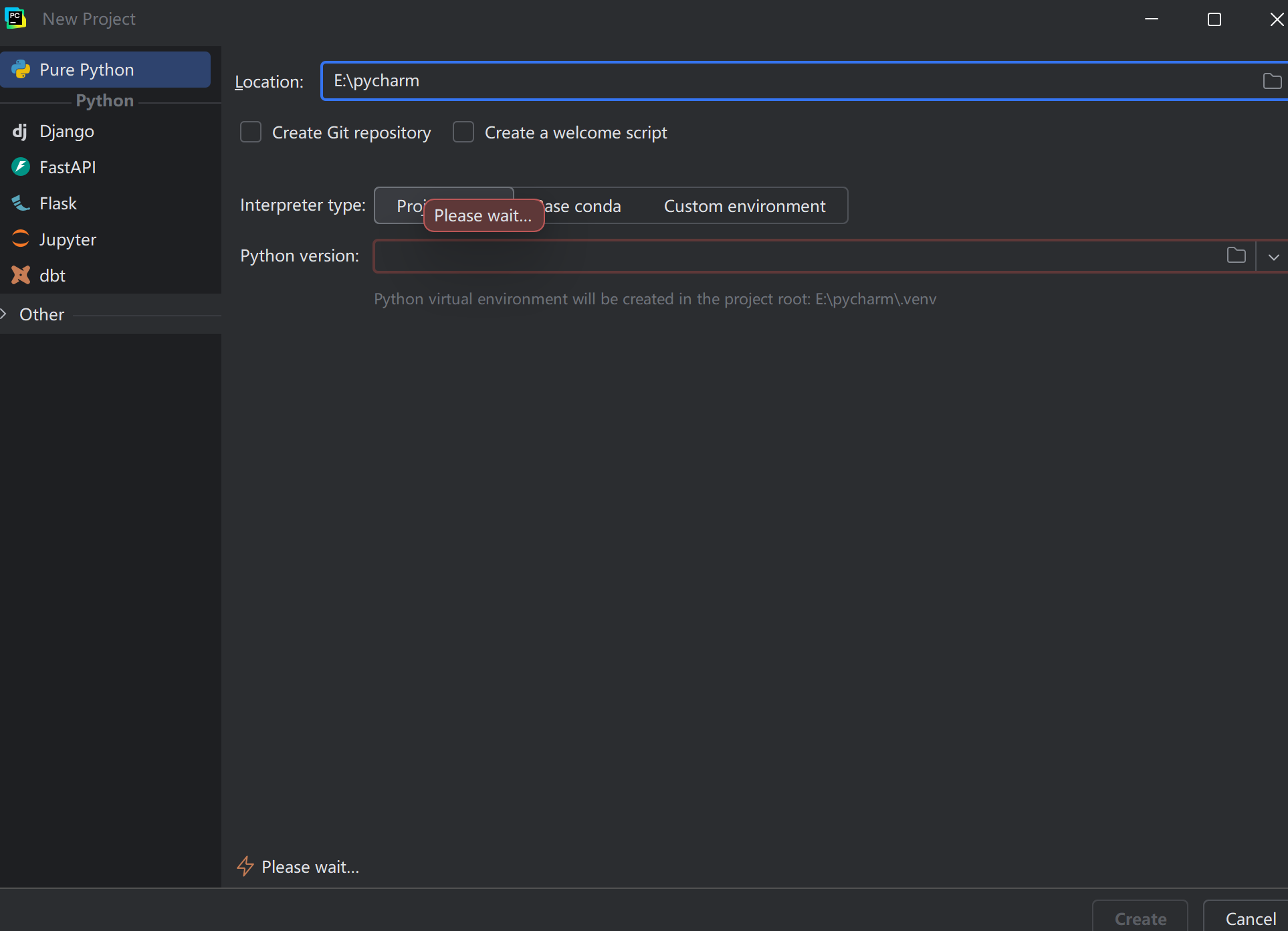The height and width of the screenshot is (931, 1288).
Task: Close the New Project window
Action: [1277, 19]
